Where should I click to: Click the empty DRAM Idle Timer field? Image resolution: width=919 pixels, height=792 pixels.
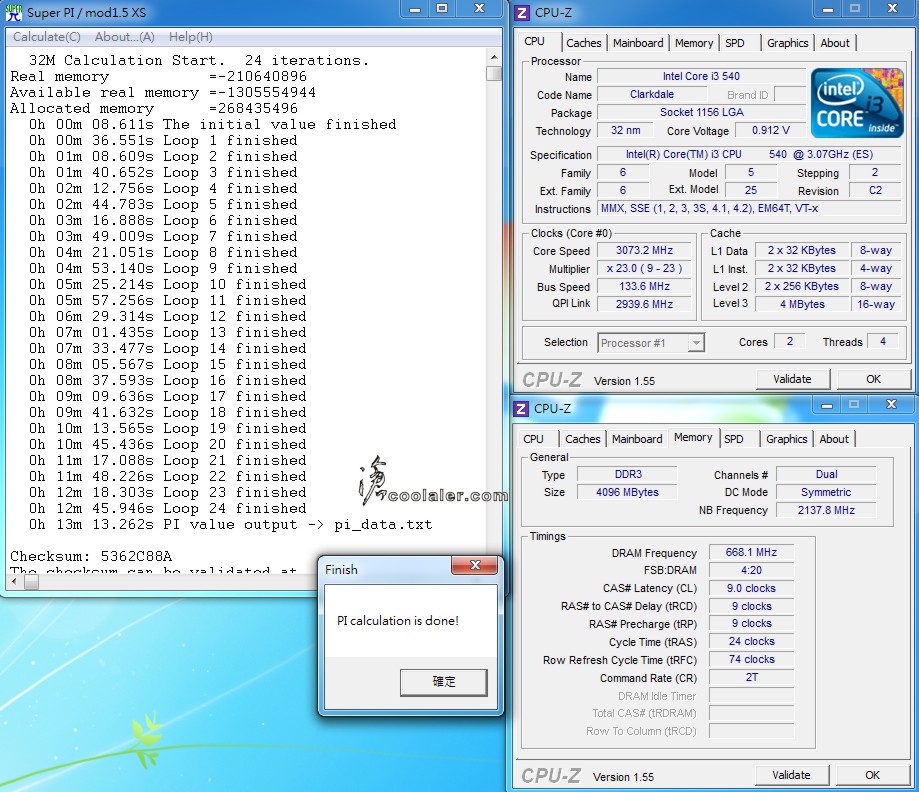[751, 696]
